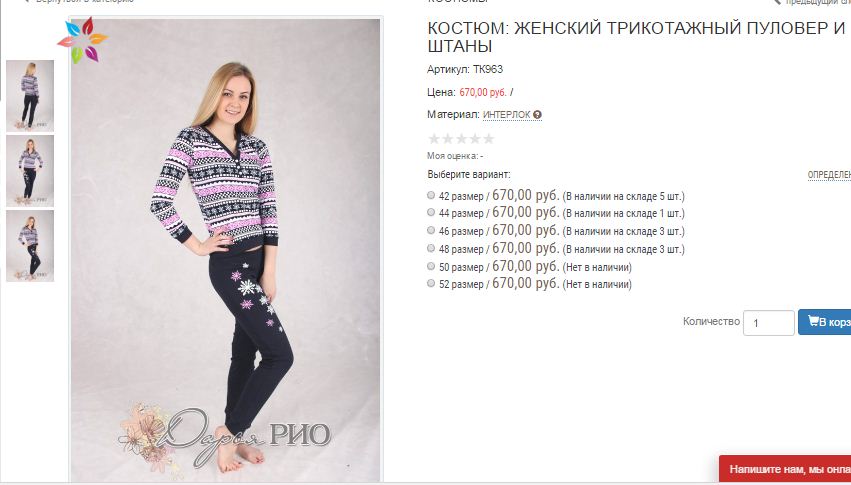The image size is (851, 485).
Task: Add the item with the В корзину button
Action: pos(824,322)
